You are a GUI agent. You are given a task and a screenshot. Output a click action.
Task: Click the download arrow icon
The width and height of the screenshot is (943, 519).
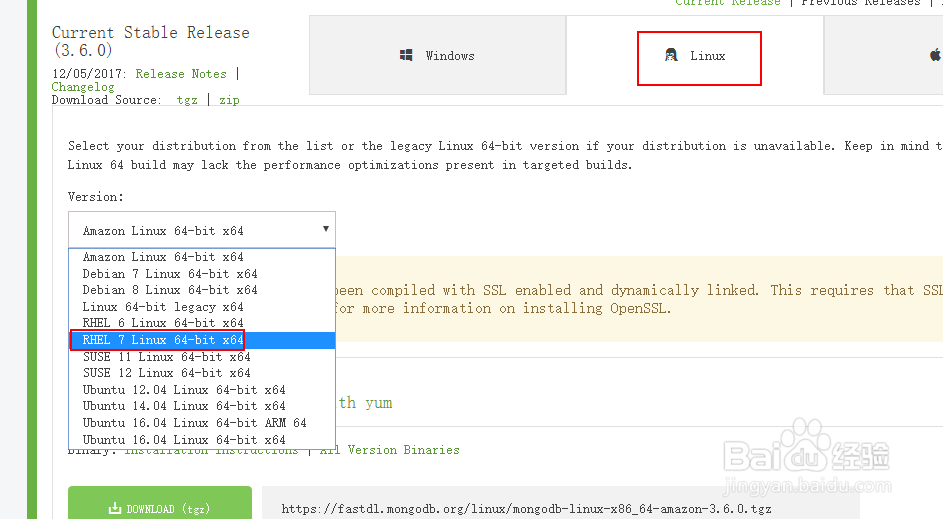[115, 509]
